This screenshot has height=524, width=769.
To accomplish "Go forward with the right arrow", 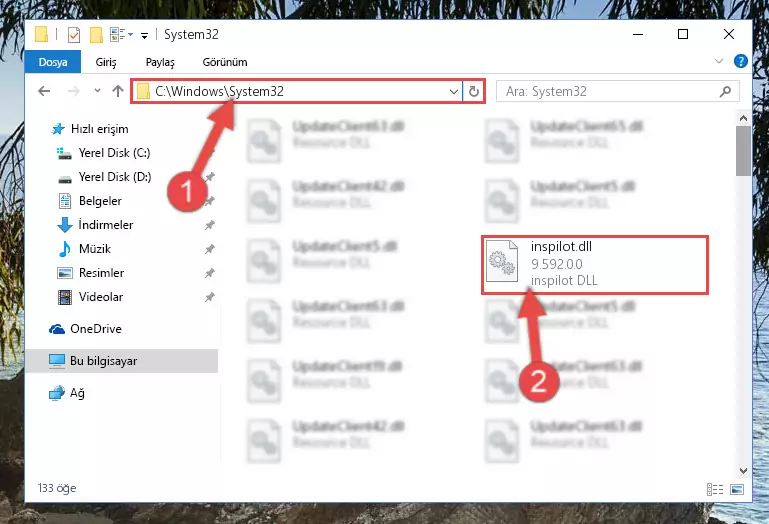I will click(x=74, y=91).
